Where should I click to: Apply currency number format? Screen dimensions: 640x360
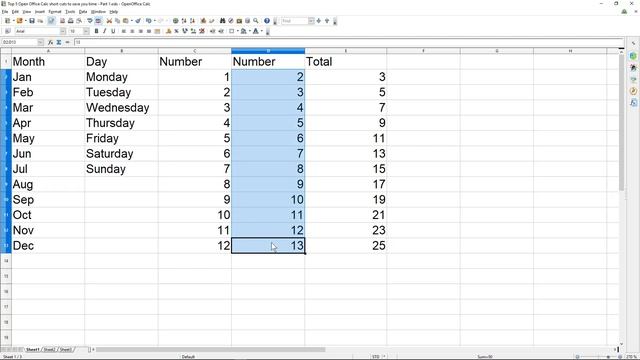(x=169, y=31)
